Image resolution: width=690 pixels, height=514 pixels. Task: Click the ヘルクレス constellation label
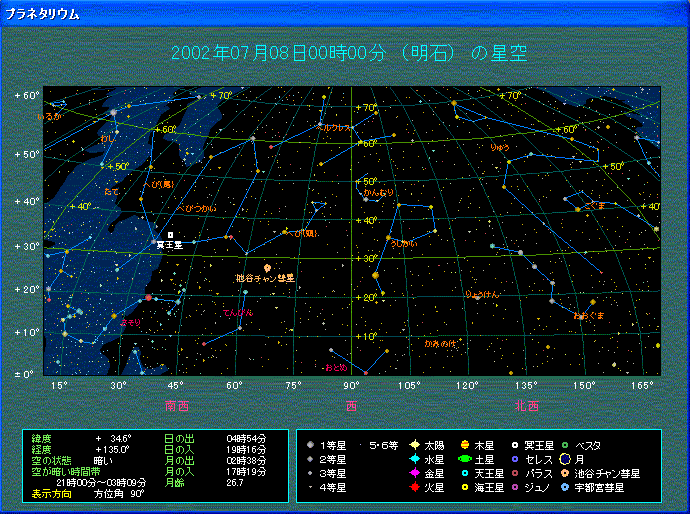331,128
